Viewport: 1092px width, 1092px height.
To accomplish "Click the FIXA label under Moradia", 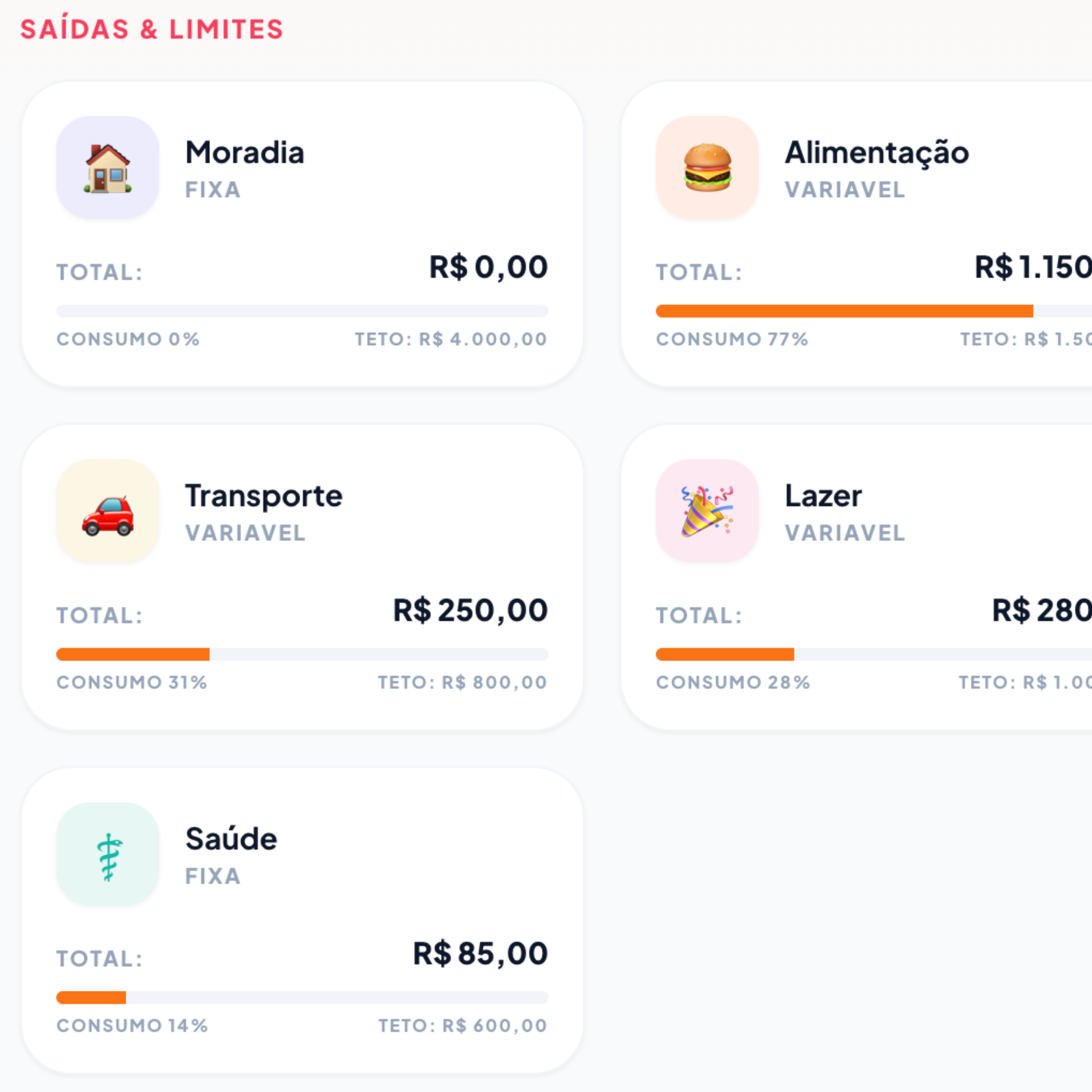I will click(x=213, y=190).
